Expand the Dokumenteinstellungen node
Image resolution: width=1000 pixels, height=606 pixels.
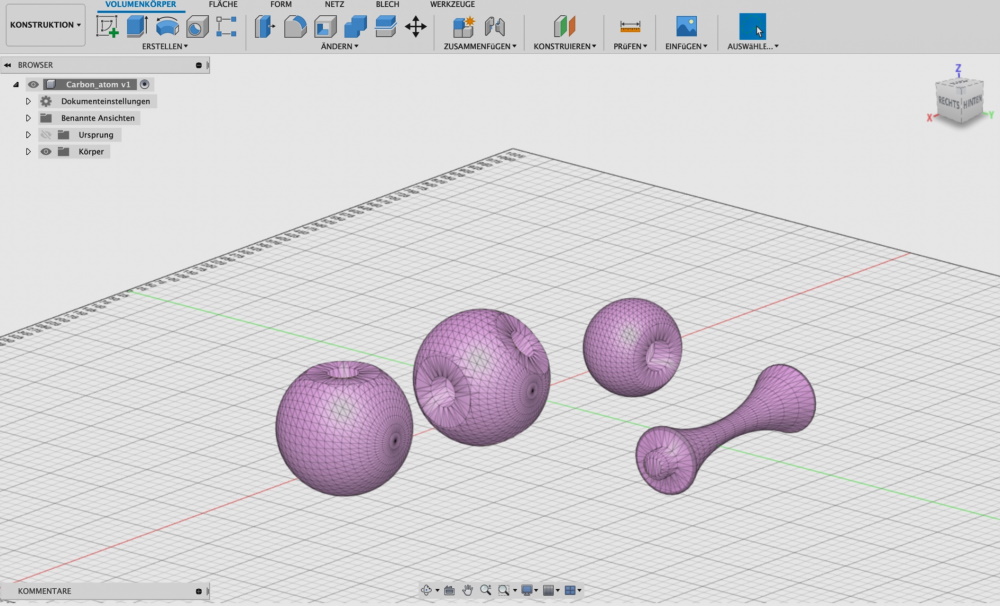pos(28,101)
